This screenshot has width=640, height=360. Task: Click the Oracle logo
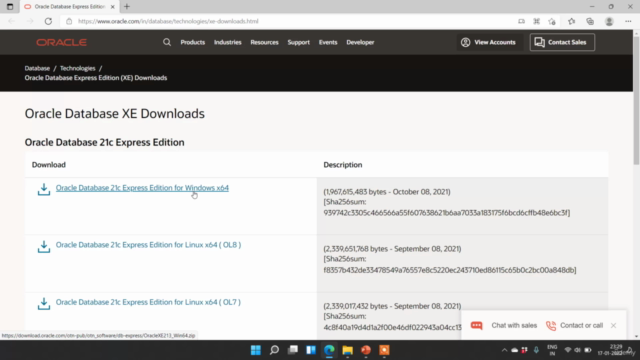[x=61, y=42]
